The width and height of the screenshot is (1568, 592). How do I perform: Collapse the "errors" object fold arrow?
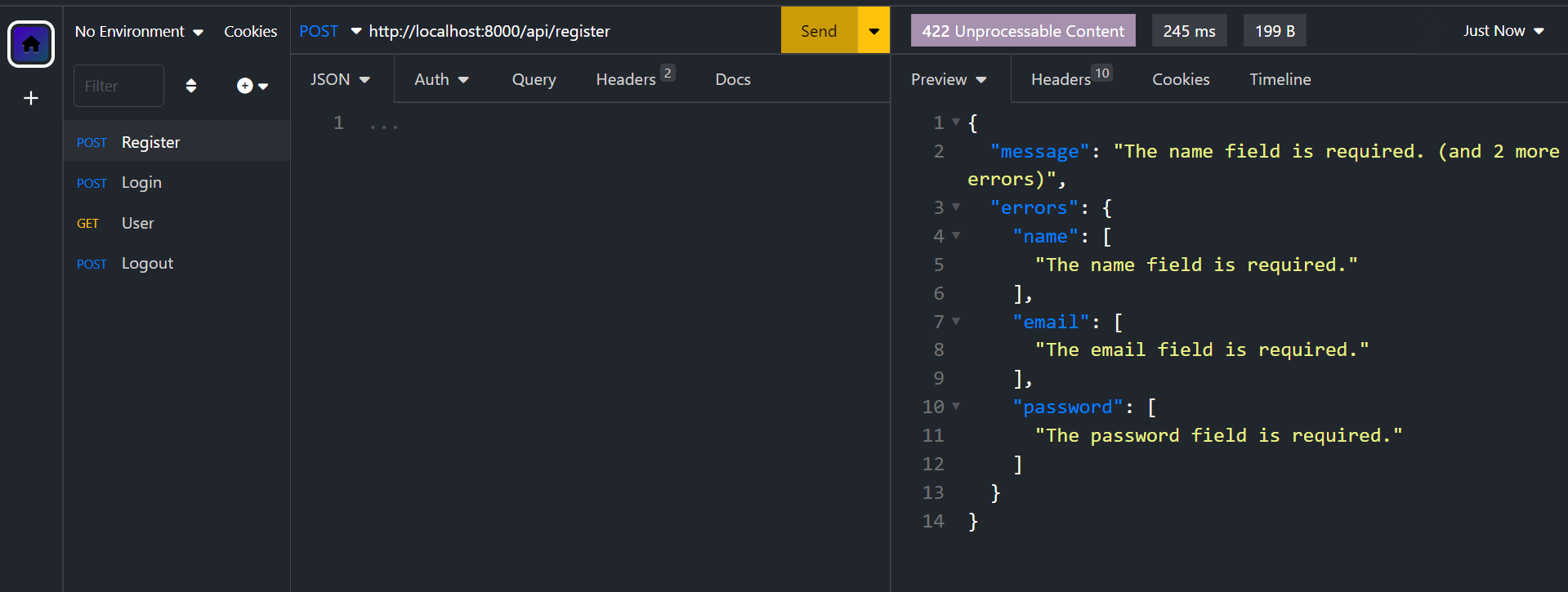coord(956,207)
